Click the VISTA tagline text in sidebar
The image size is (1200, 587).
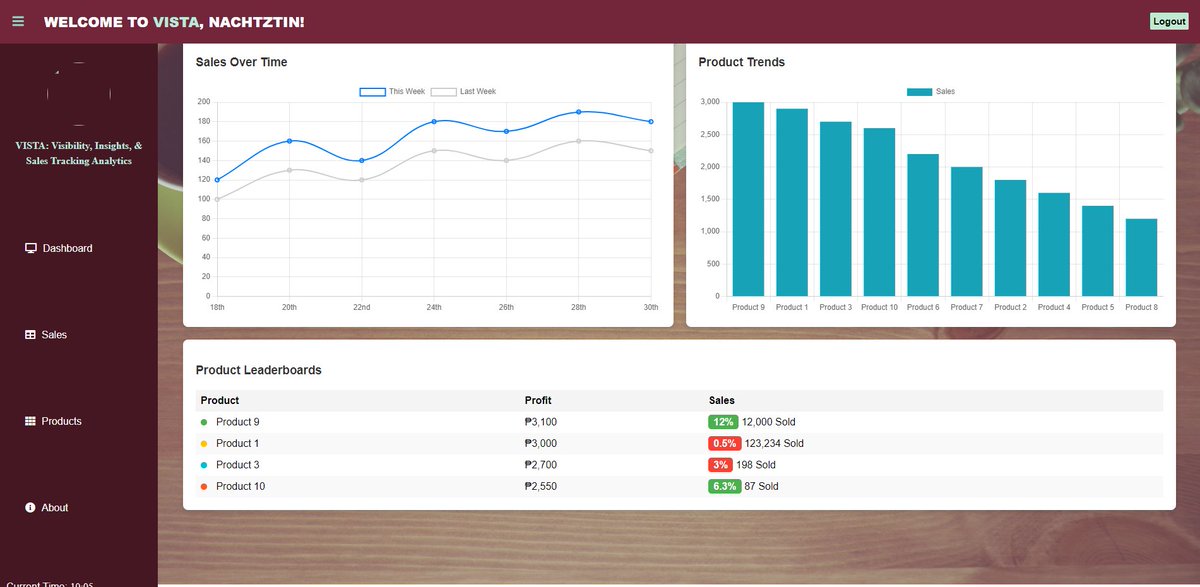click(79, 153)
